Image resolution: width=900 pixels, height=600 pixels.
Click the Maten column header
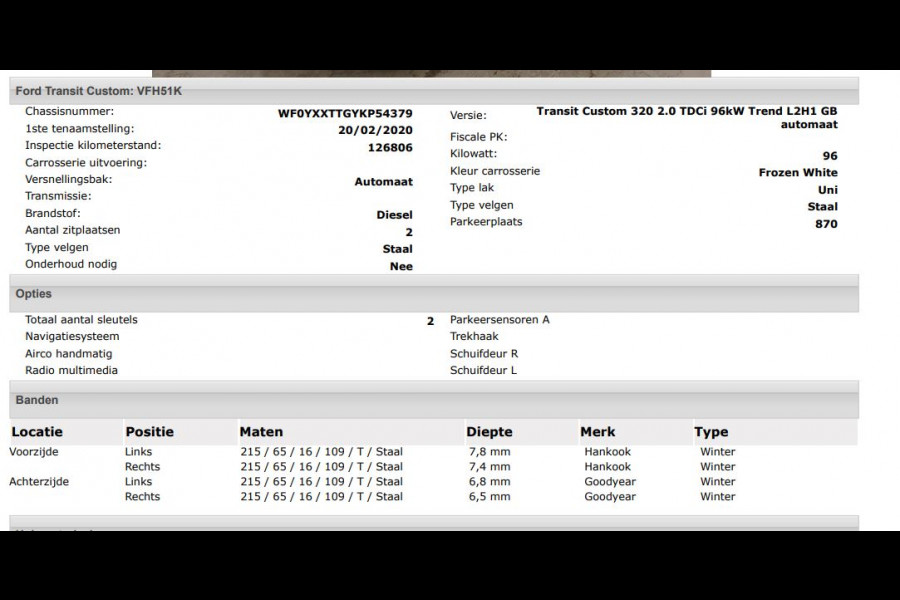[261, 432]
